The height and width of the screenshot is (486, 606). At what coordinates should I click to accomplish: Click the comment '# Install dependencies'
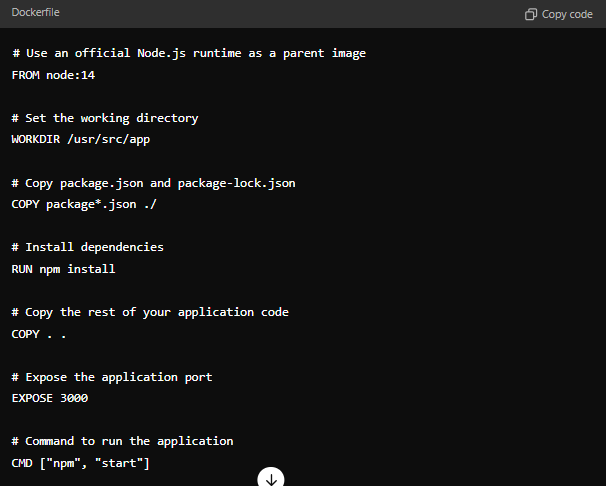pos(88,247)
